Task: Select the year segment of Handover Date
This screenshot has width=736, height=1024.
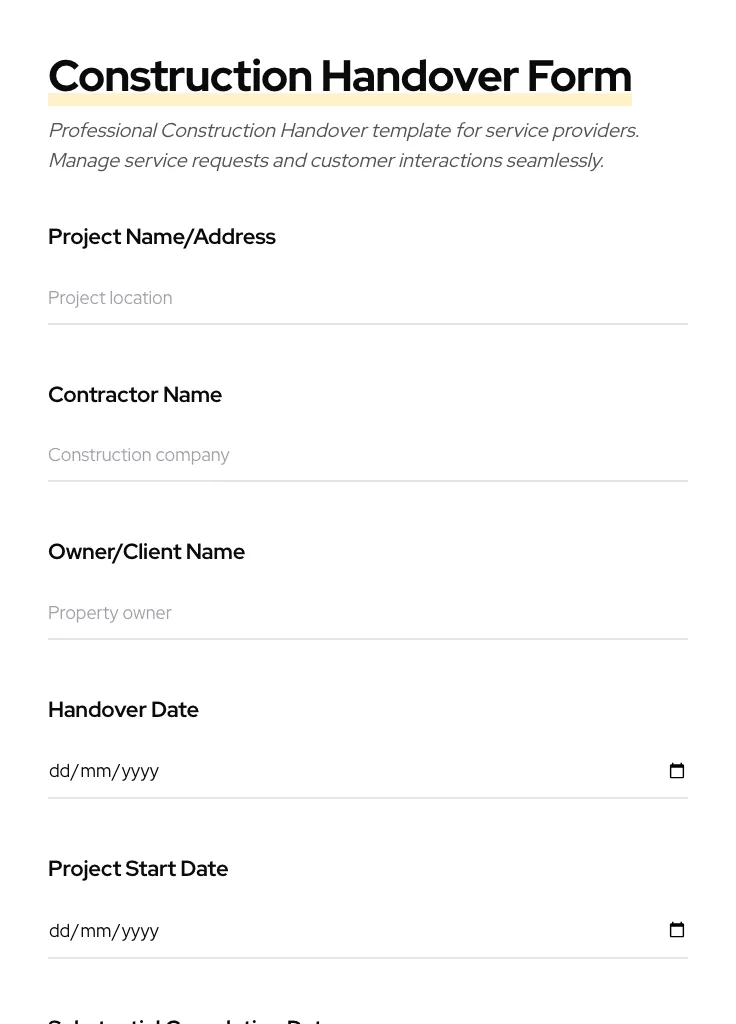Action: click(140, 771)
